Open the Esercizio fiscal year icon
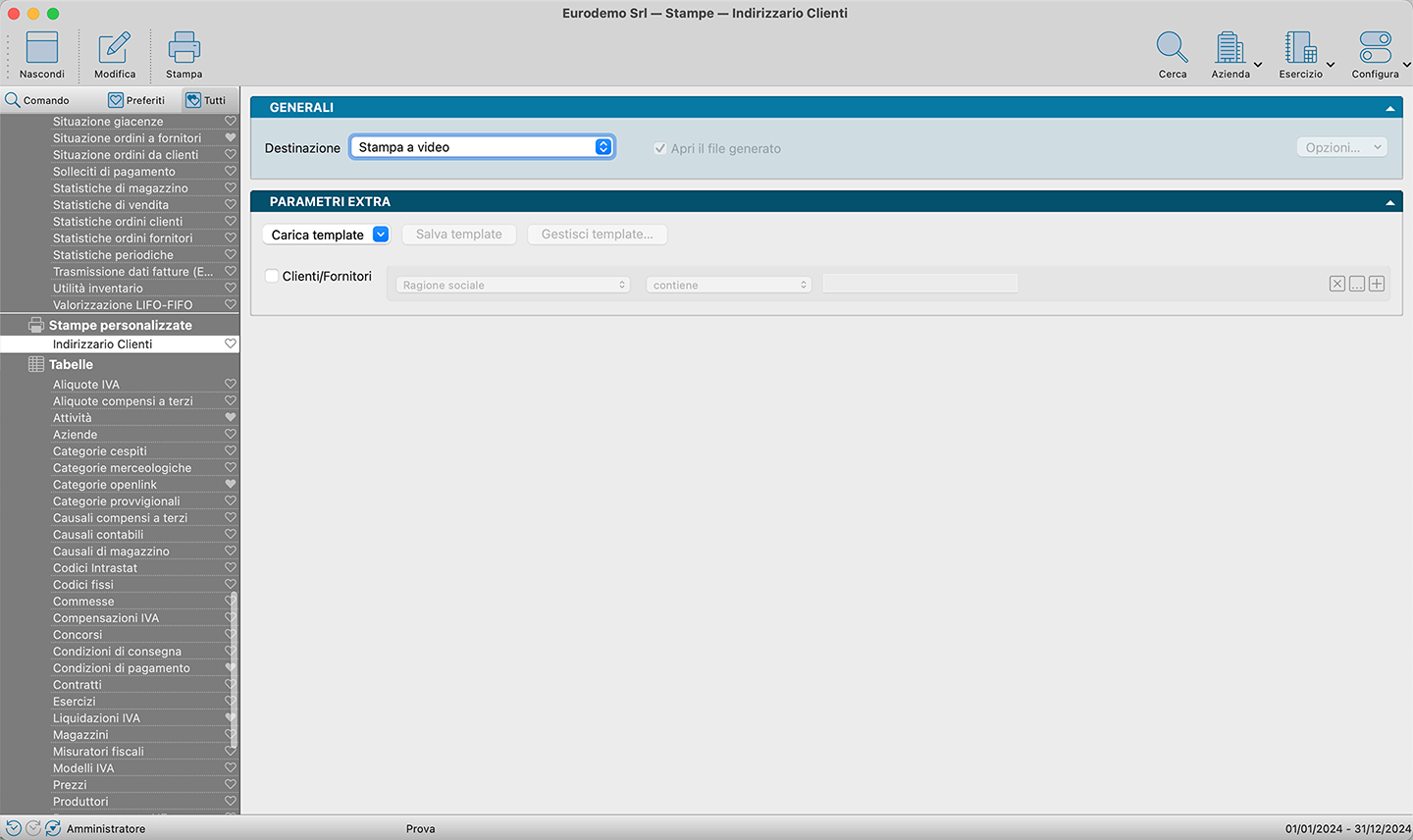 click(x=1300, y=48)
